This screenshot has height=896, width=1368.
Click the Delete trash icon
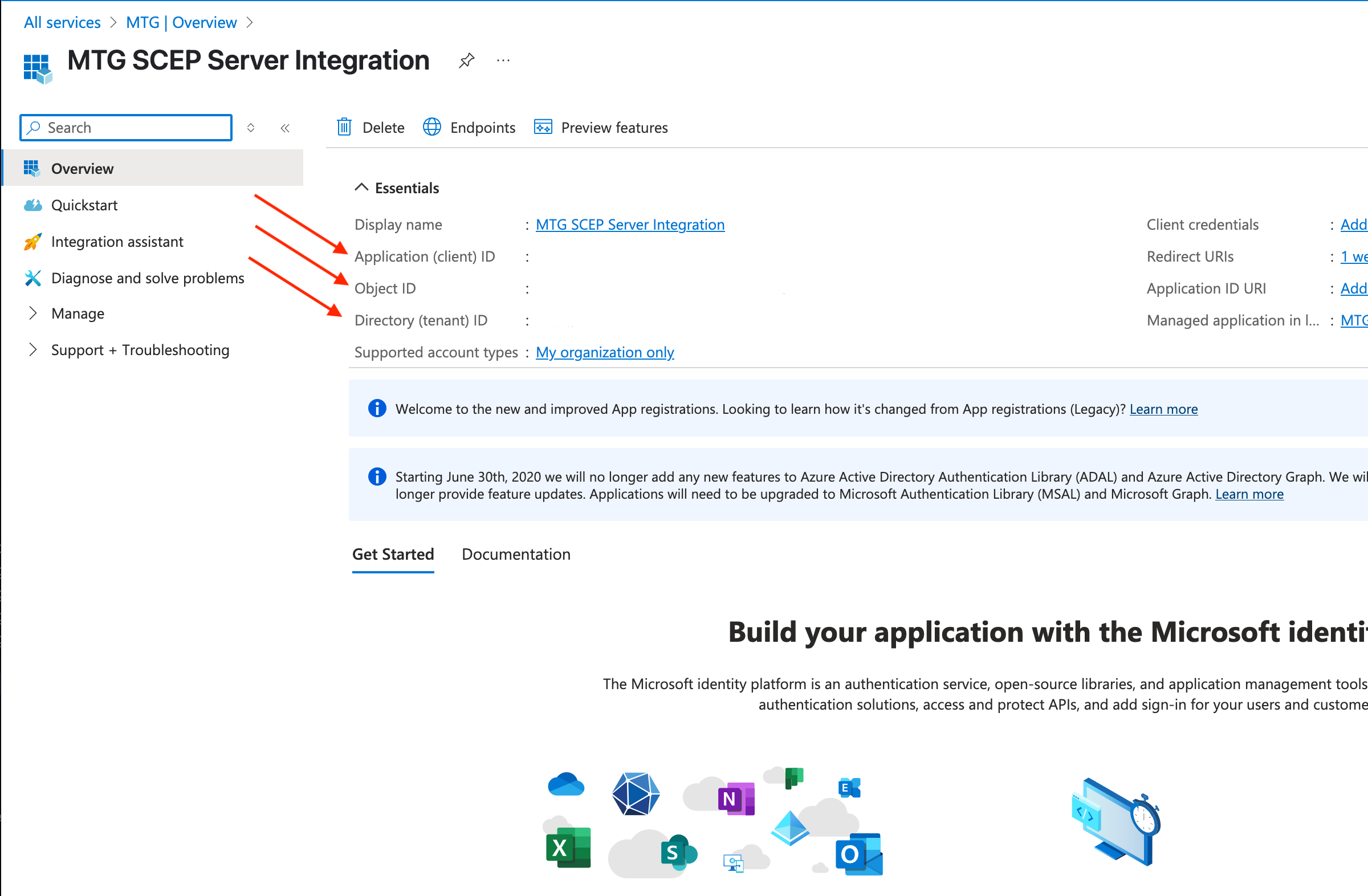344,127
